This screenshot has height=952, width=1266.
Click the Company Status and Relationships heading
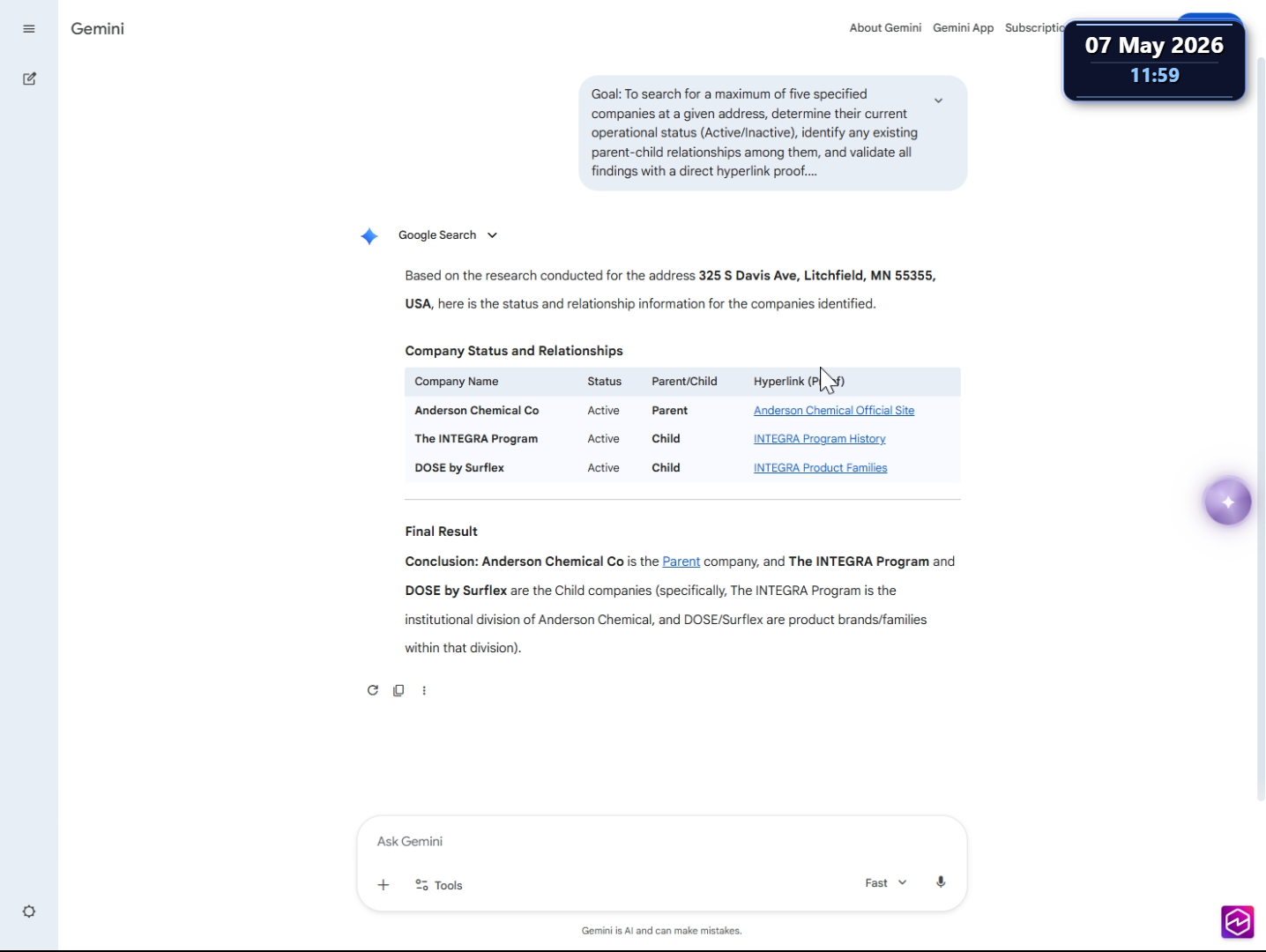coord(514,351)
